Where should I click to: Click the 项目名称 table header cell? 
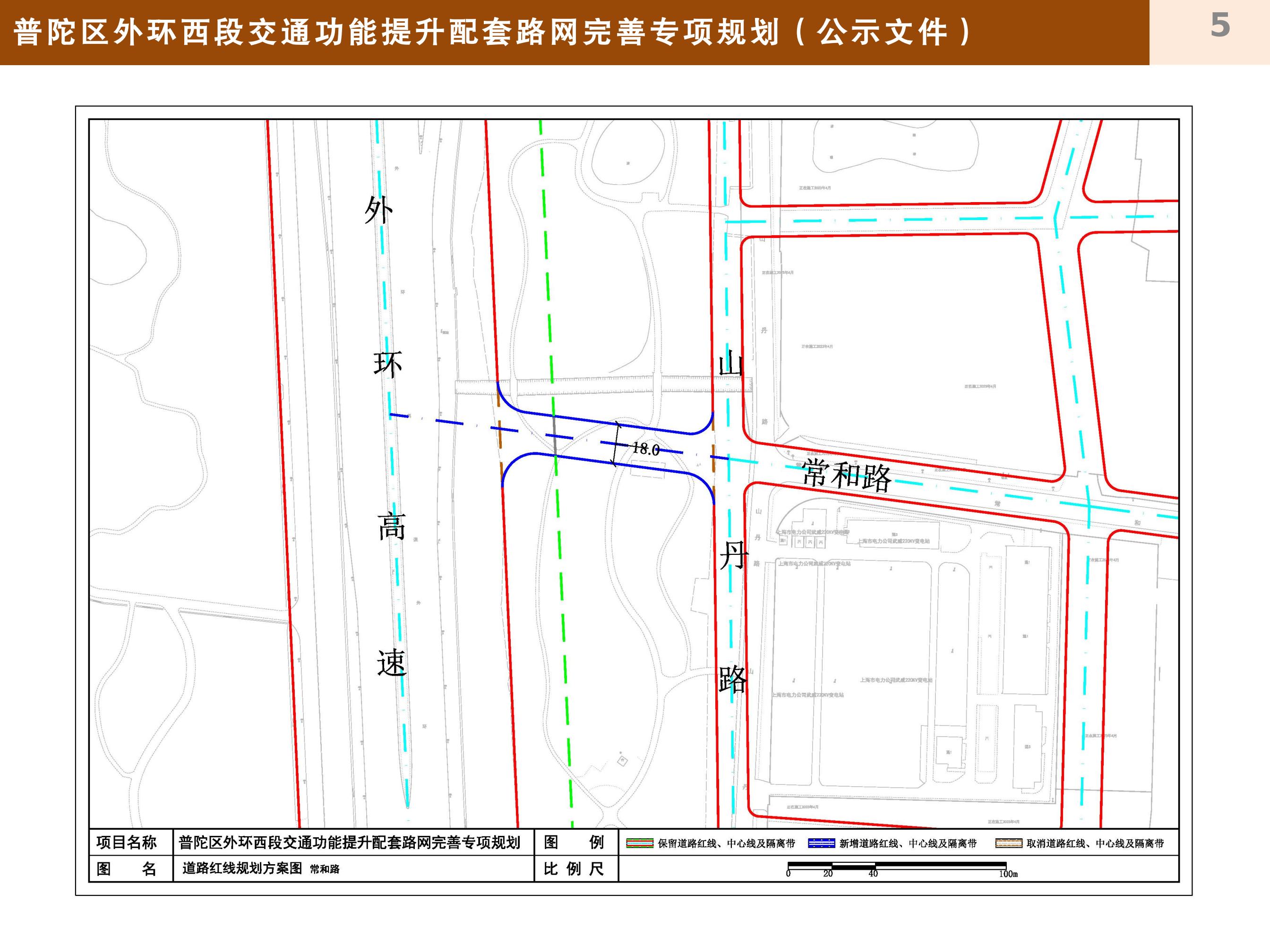coord(126,842)
